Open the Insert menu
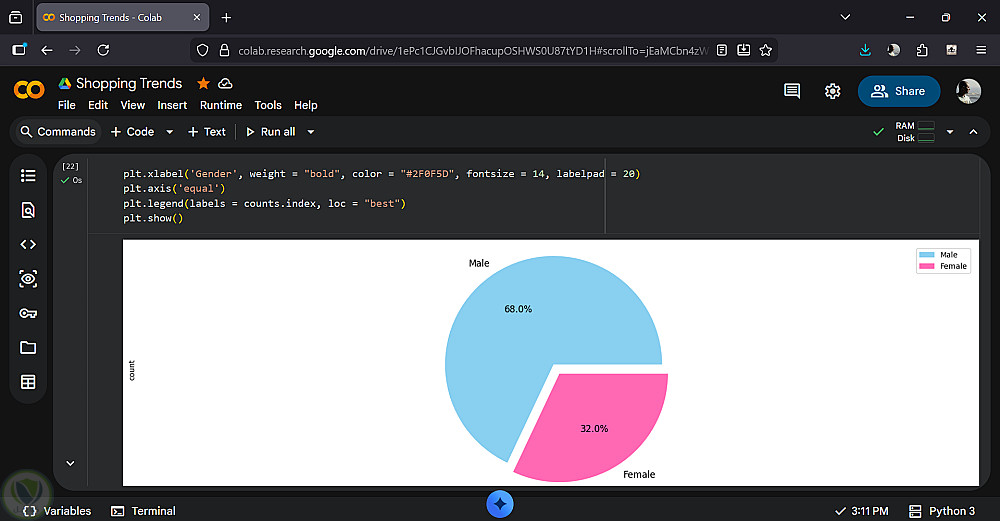 pyautogui.click(x=172, y=105)
